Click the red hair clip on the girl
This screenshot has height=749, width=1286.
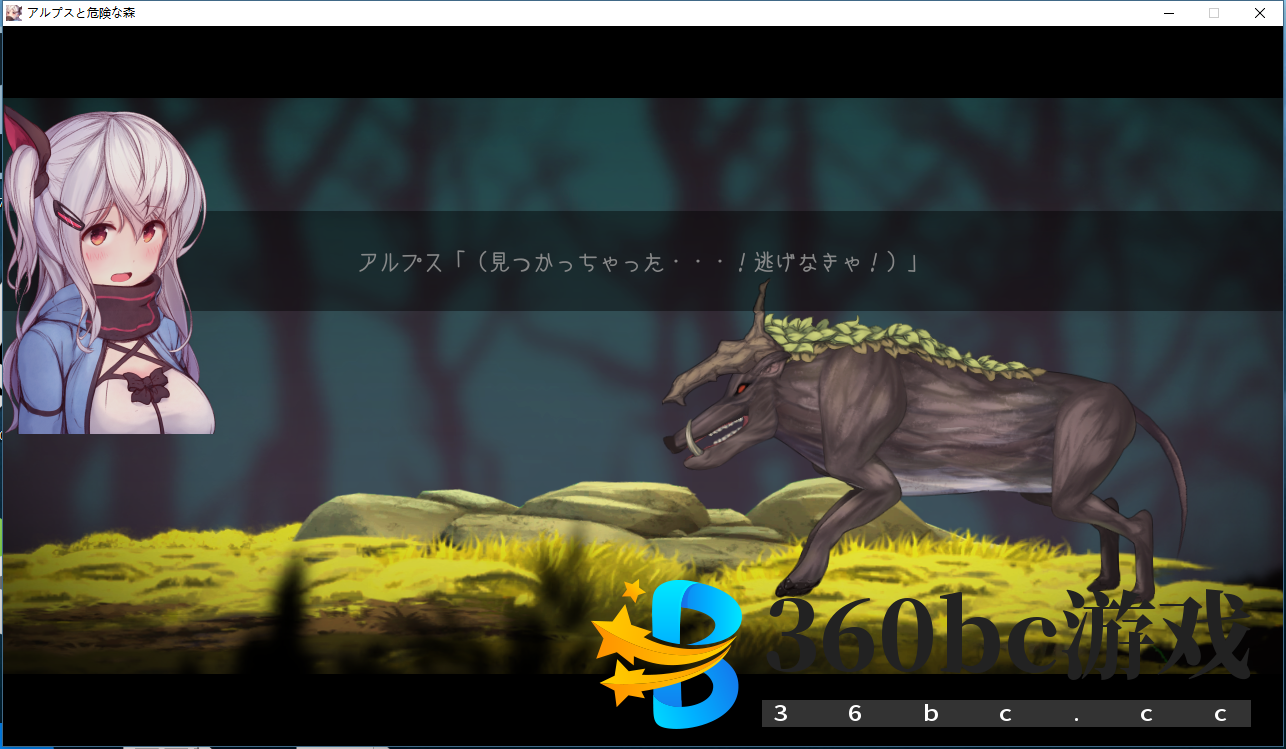point(69,213)
